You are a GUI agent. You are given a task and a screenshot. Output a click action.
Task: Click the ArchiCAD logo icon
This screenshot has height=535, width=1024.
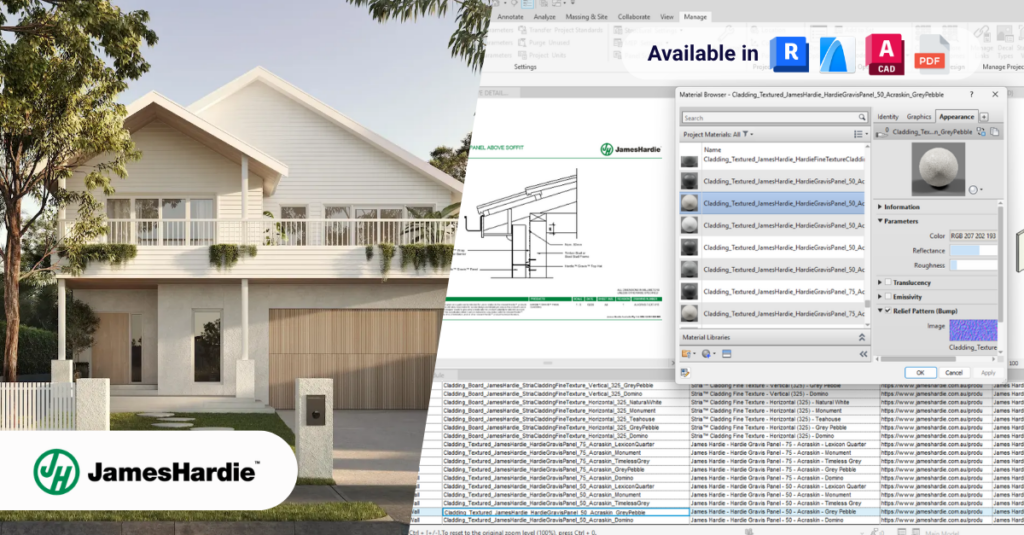pyautogui.click(x=837, y=54)
